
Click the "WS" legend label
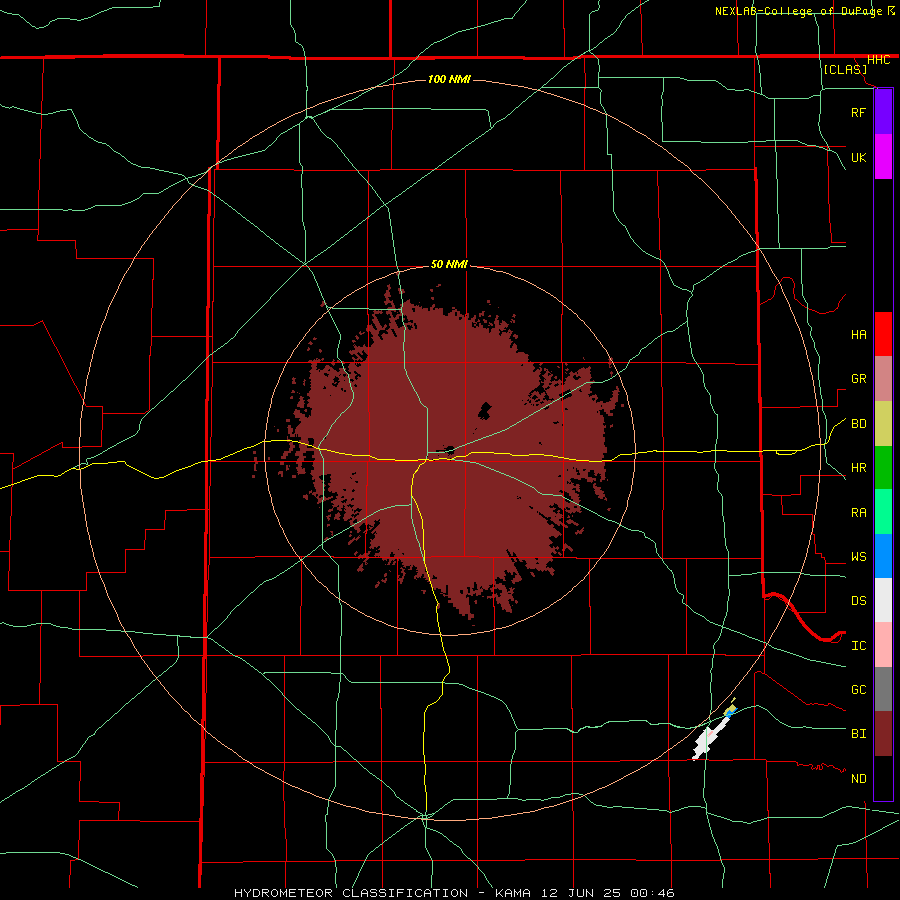(858, 556)
